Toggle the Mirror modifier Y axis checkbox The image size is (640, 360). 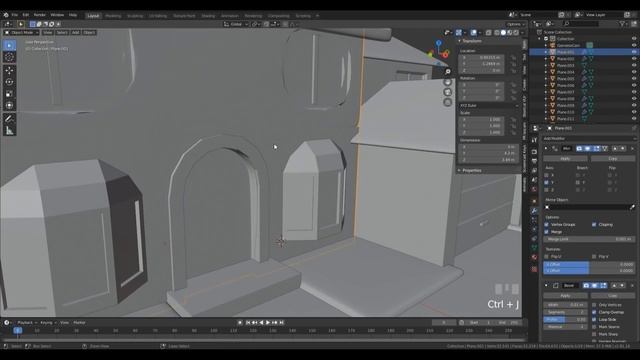coord(547,182)
